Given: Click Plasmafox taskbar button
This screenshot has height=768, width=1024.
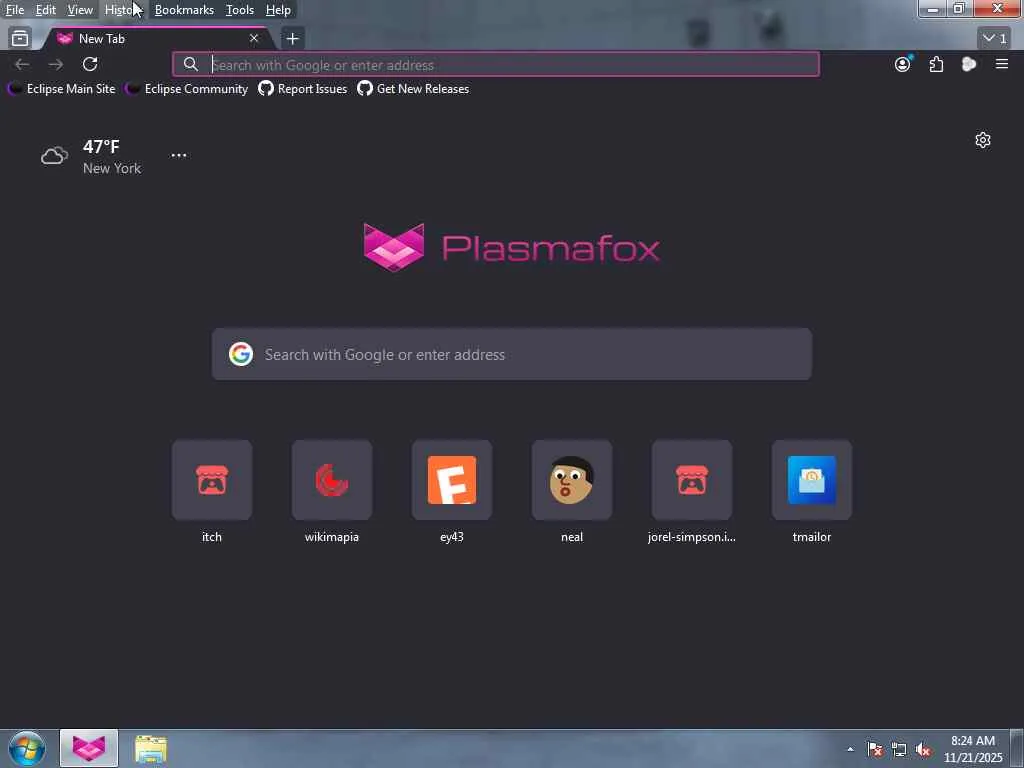Looking at the screenshot, I should pos(89,748).
